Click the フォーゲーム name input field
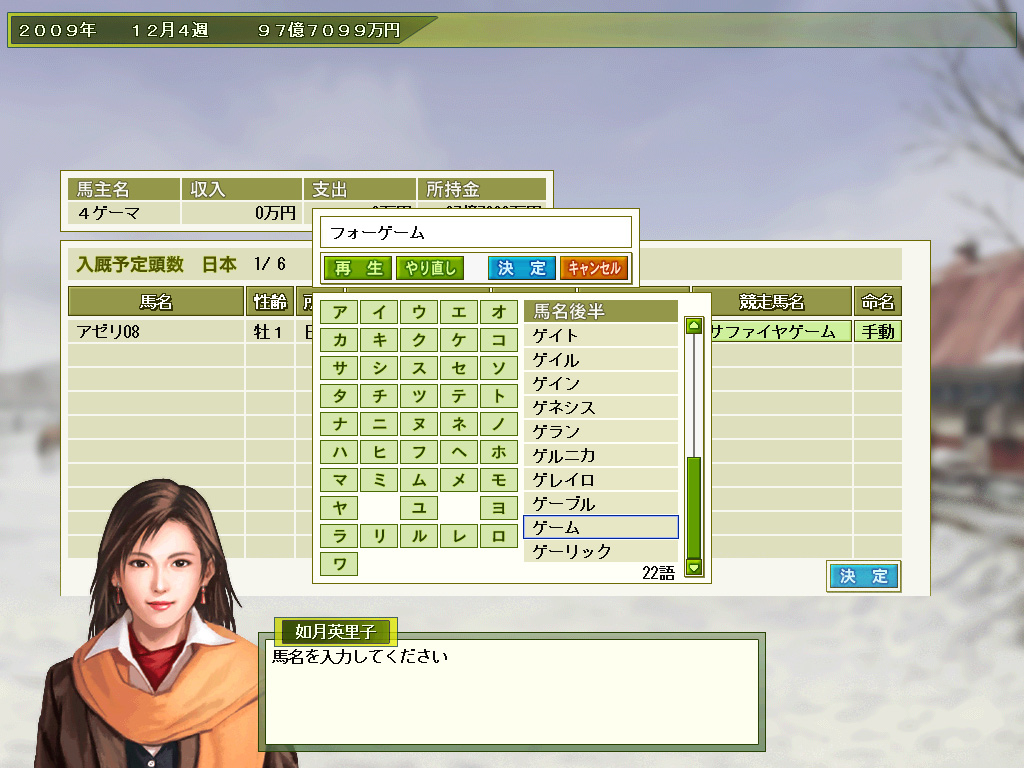 pyautogui.click(x=476, y=232)
